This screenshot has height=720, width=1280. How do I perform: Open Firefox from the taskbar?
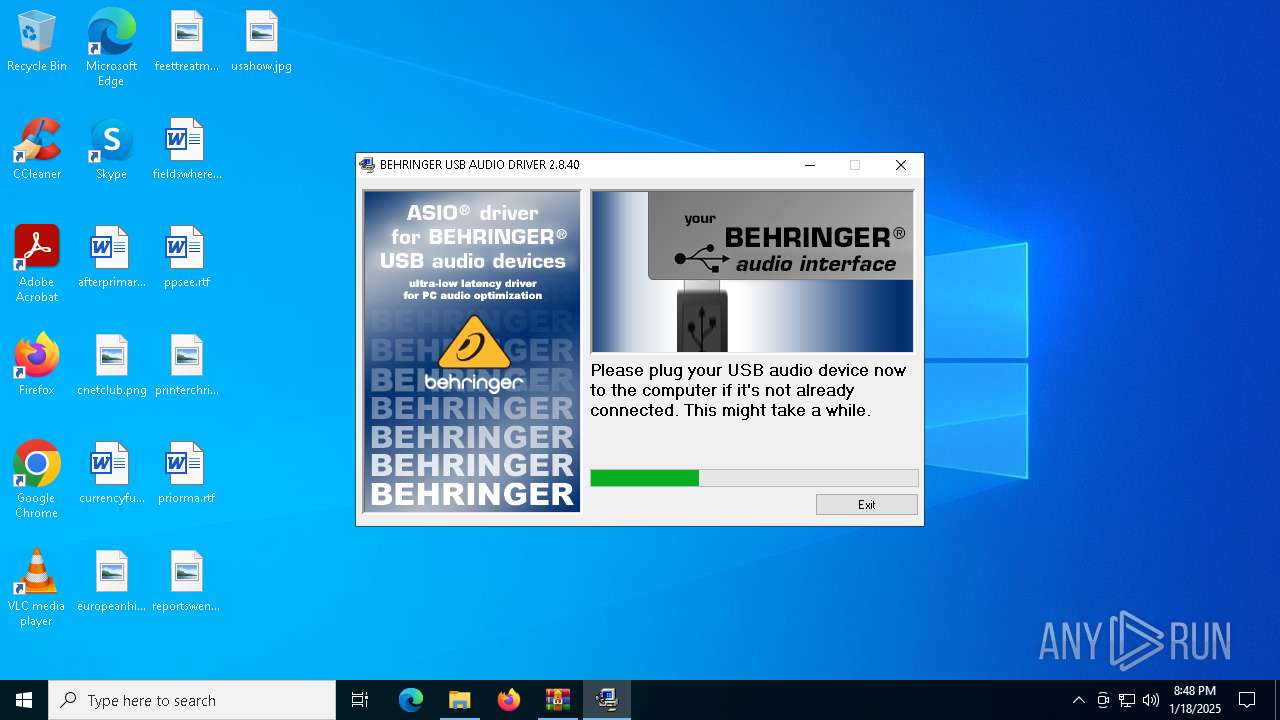(509, 700)
